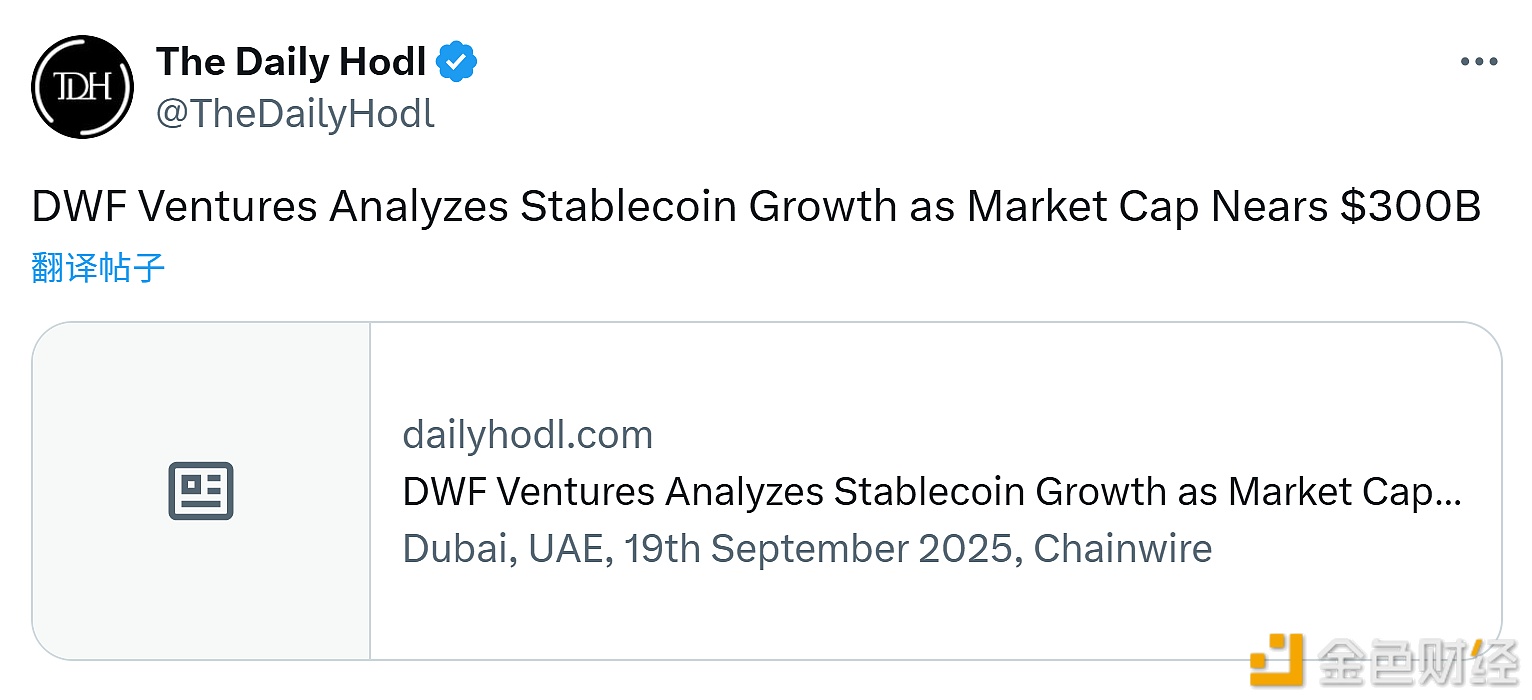Click the Dubai, UAE card description line
This screenshot has height=700, width=1532.
click(x=806, y=549)
